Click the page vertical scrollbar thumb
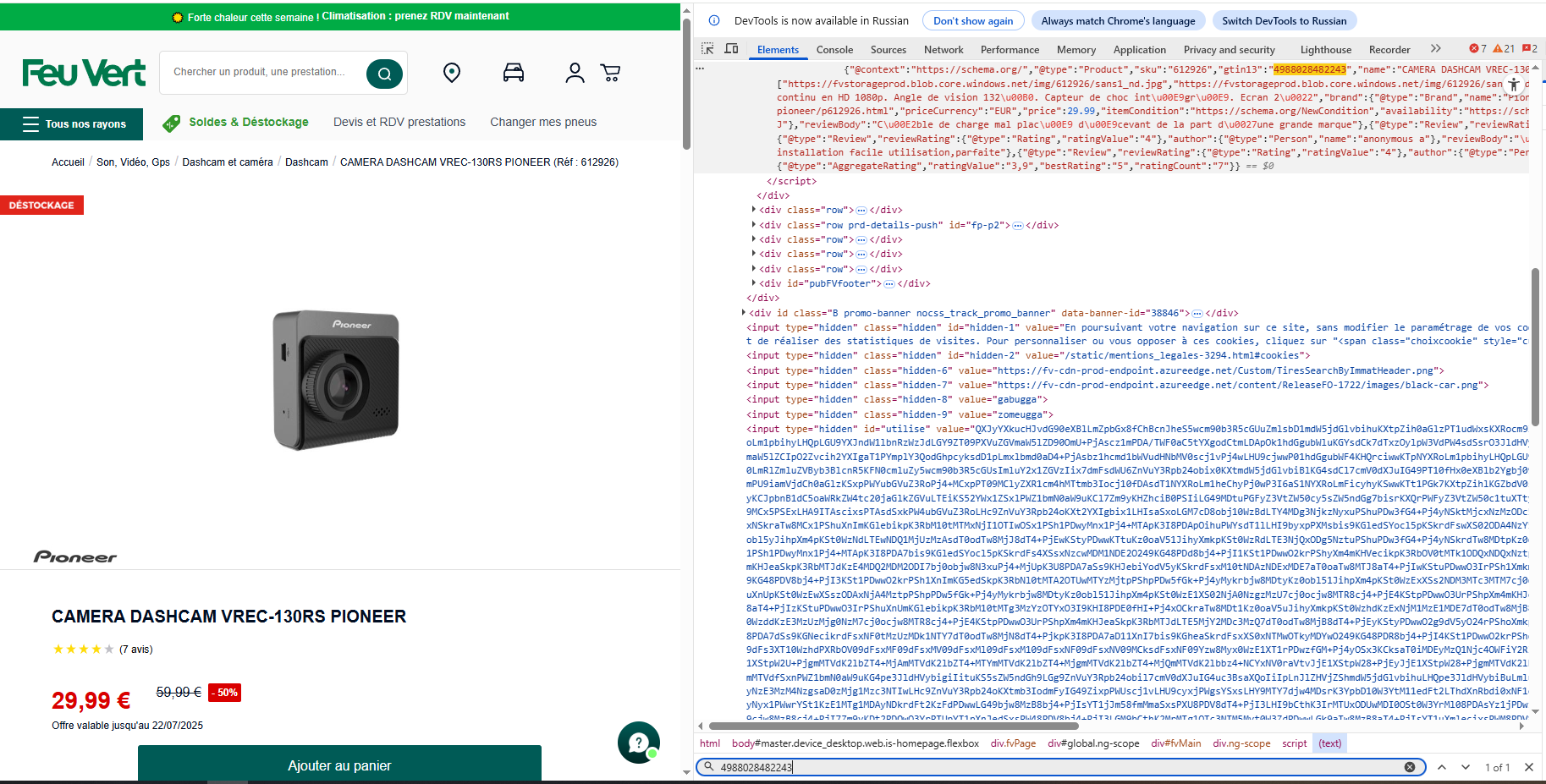This screenshot has height=784, width=1546. 686,83
